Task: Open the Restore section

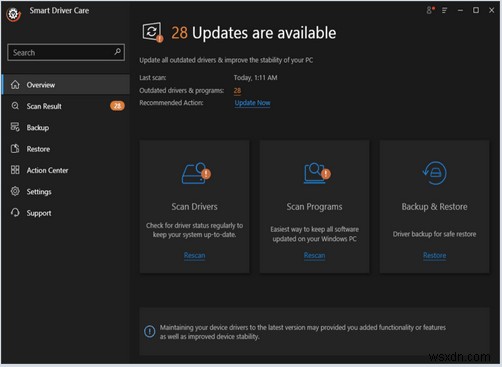Action: (x=66, y=149)
